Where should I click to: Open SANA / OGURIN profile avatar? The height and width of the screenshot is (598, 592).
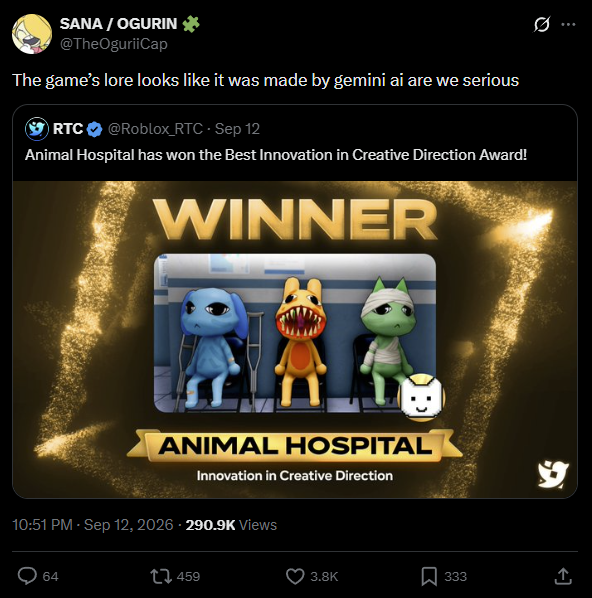coord(32,34)
